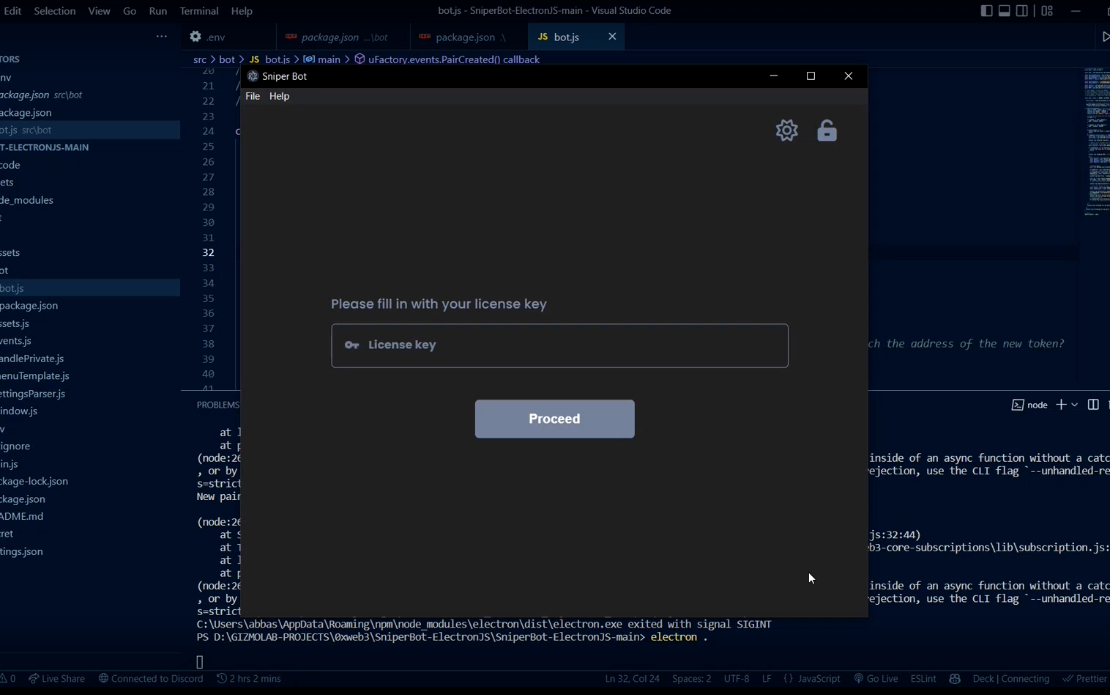Split the terminal using the split icon
Screen dimensions: 1110x695
tap(1093, 405)
